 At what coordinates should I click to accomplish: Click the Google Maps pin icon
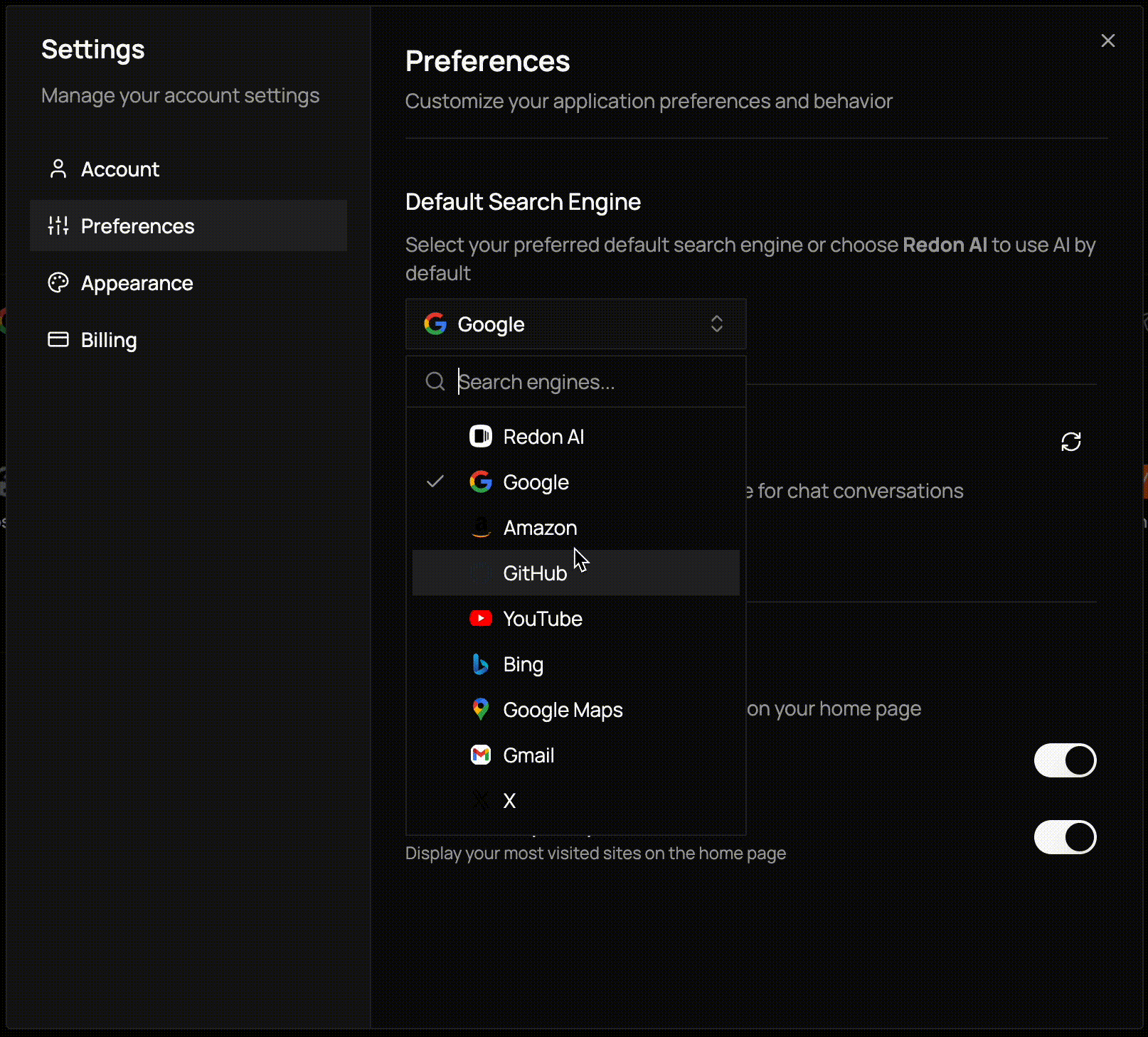pos(481,709)
